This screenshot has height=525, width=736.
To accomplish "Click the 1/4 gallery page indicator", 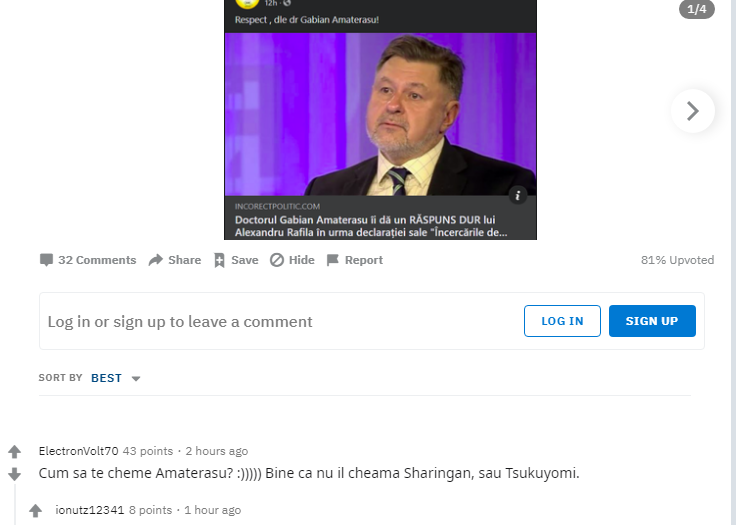I will [x=697, y=9].
